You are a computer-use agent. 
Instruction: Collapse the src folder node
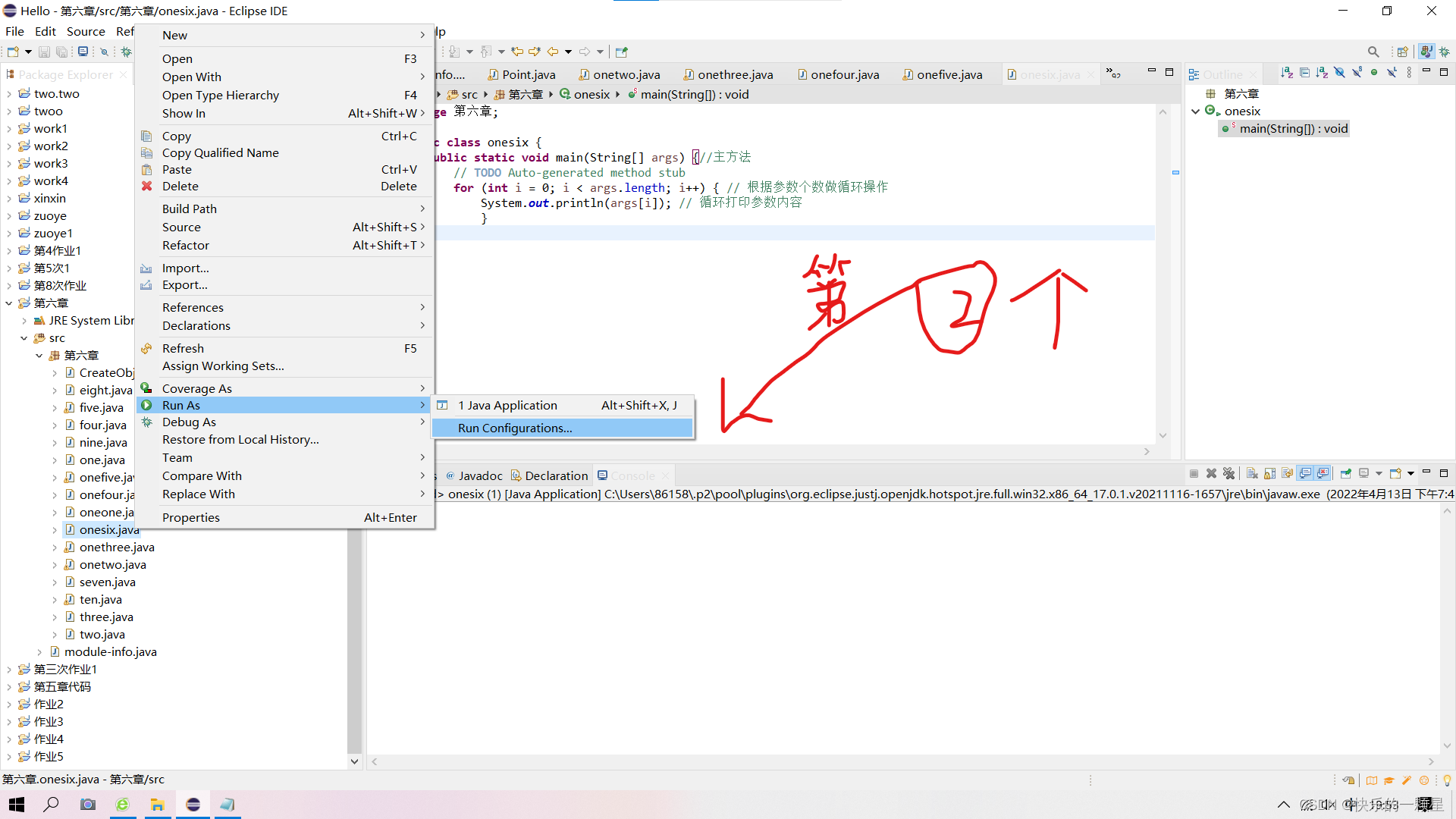click(x=24, y=338)
